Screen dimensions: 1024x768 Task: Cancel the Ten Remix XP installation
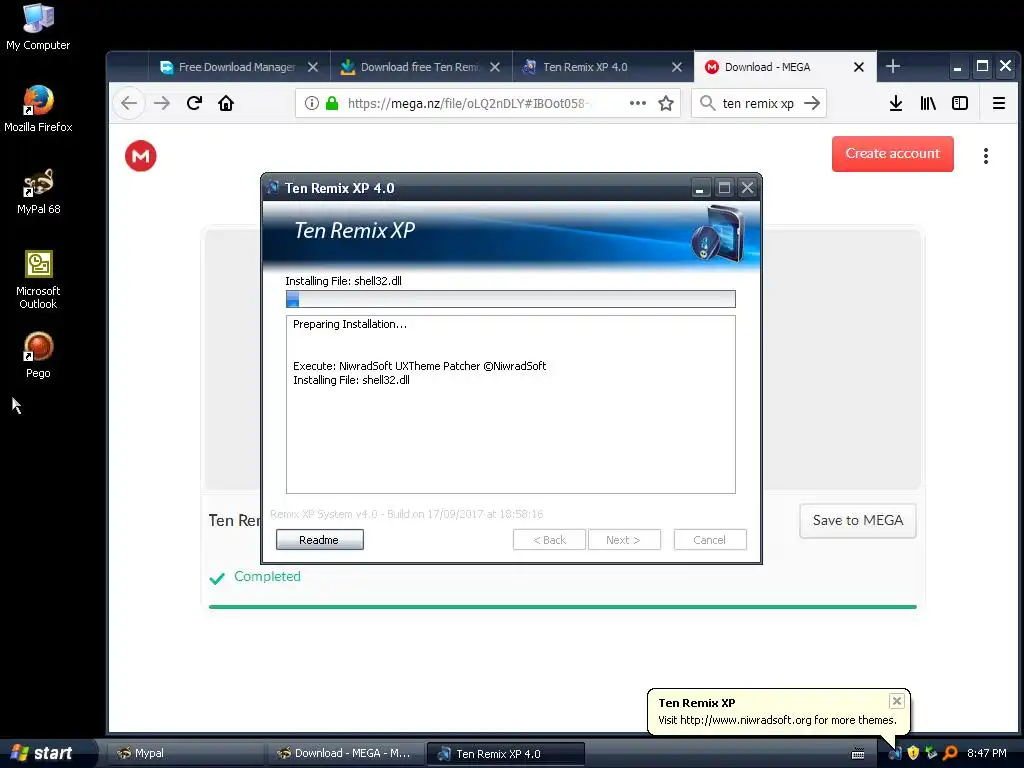710,539
